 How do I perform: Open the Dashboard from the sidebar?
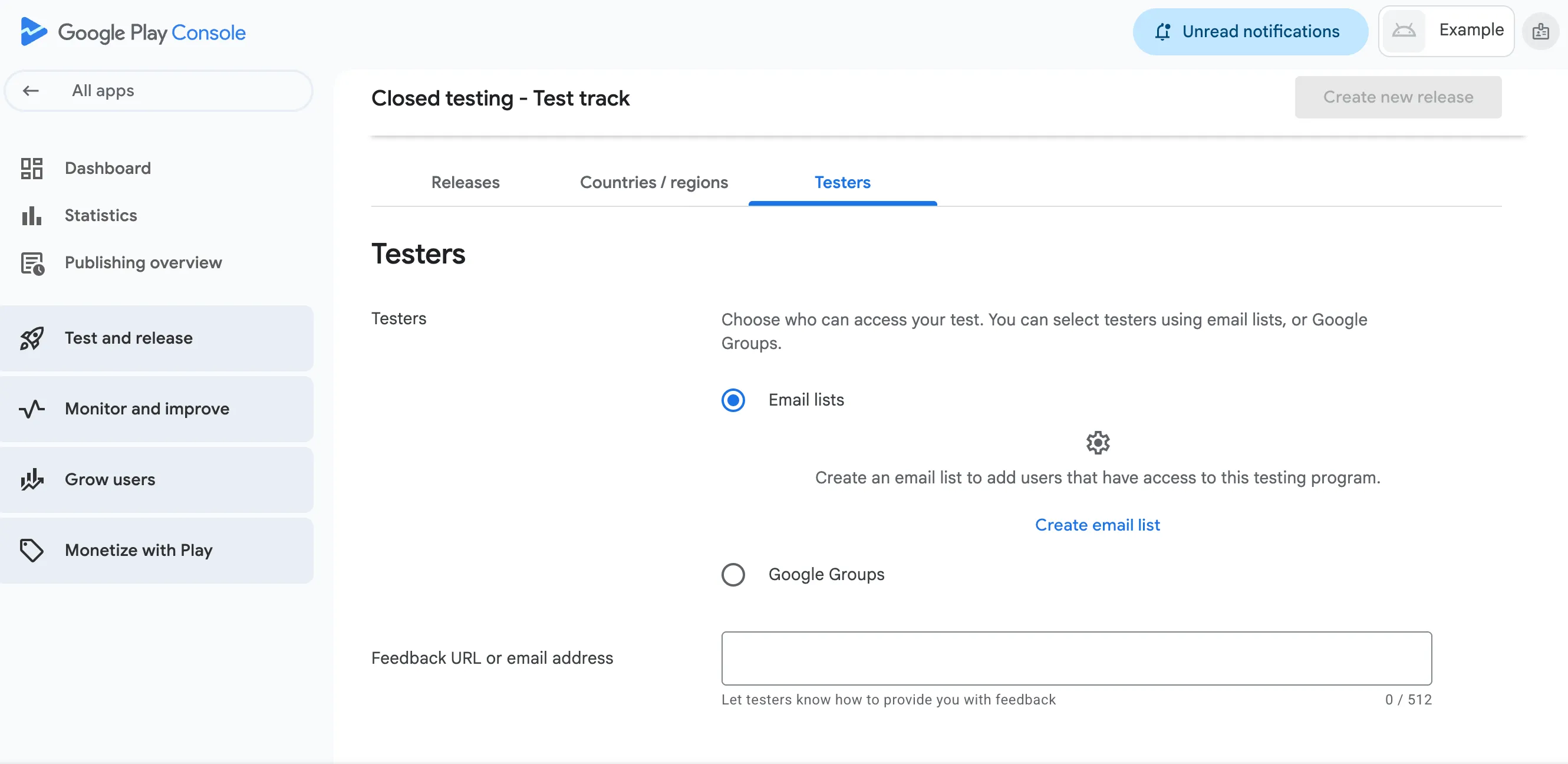(108, 168)
